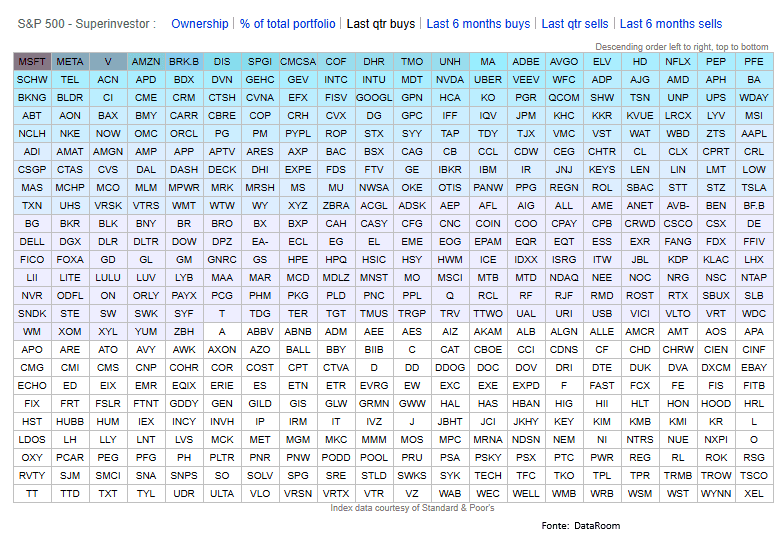Open the PYPL ticker cell

coord(298,134)
